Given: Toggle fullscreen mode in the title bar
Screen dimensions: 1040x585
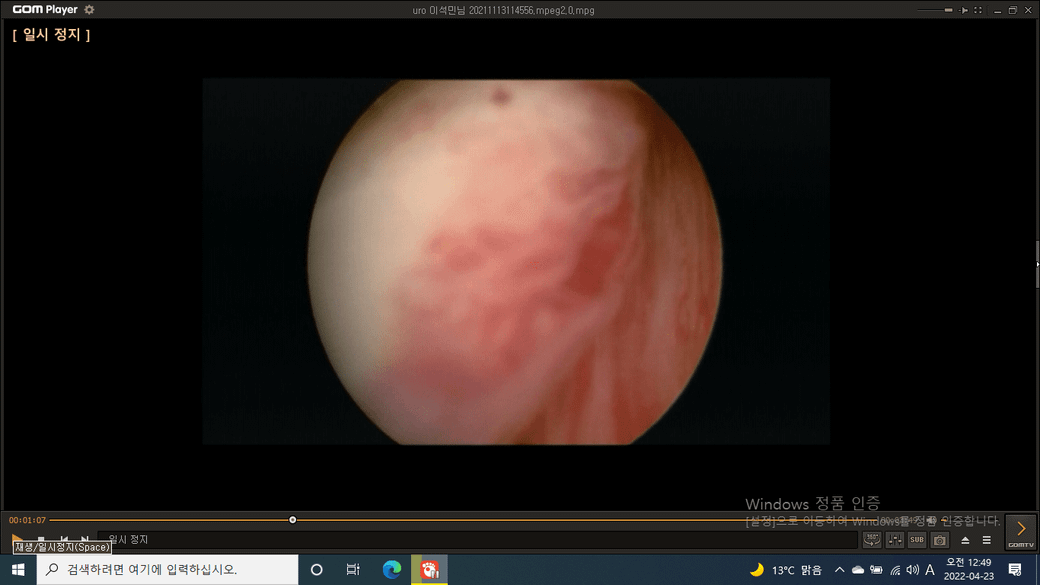Looking at the screenshot, I should pyautogui.click(x=978, y=10).
